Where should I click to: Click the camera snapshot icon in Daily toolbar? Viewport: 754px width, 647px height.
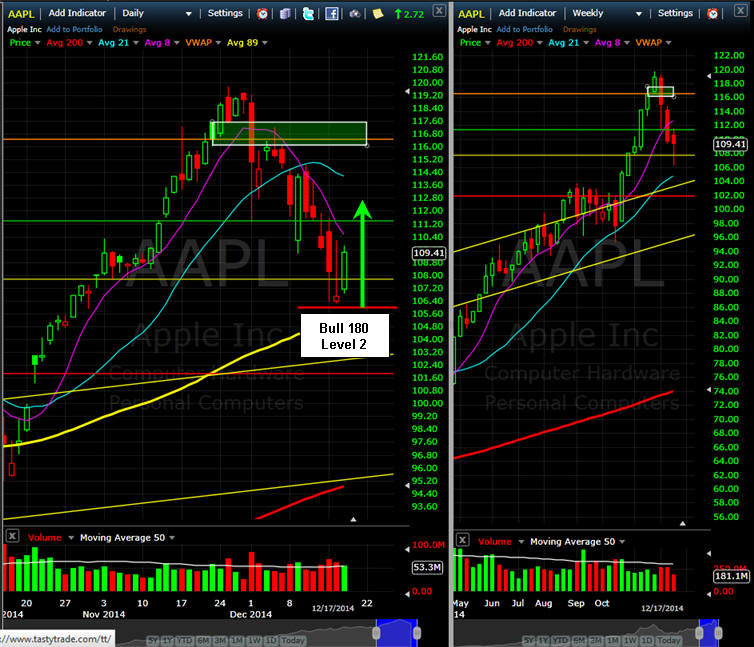tap(355, 13)
